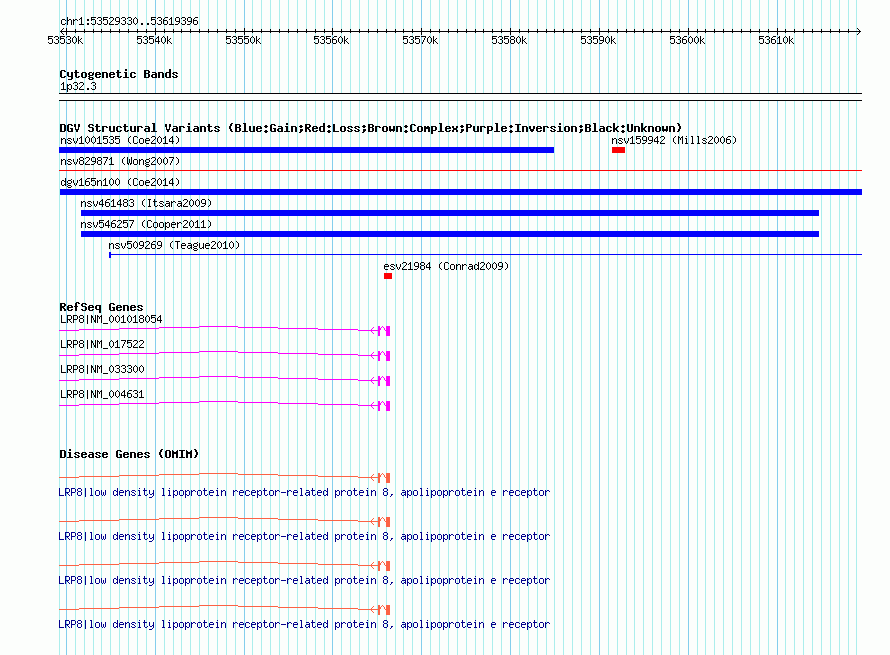Open variant nsv461483 (Itsara2009) label

click(146, 203)
